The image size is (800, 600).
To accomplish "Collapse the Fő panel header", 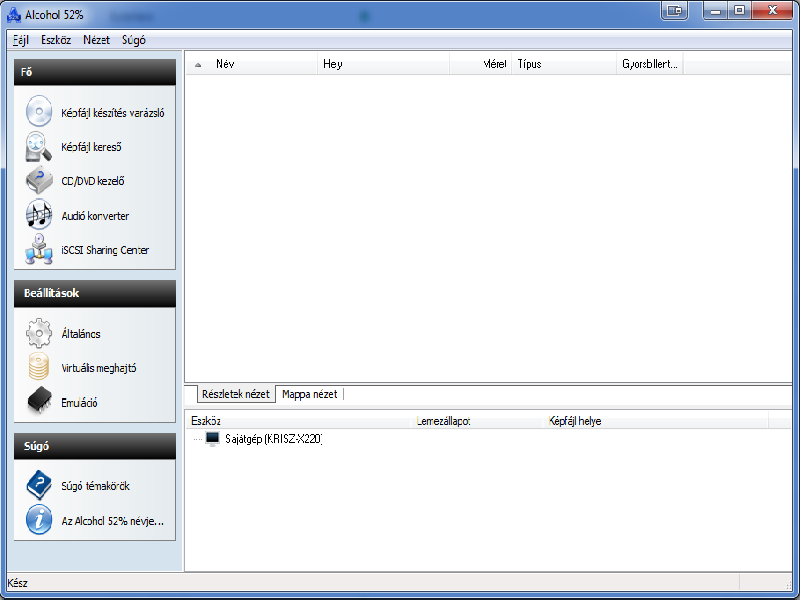I will 95,72.
